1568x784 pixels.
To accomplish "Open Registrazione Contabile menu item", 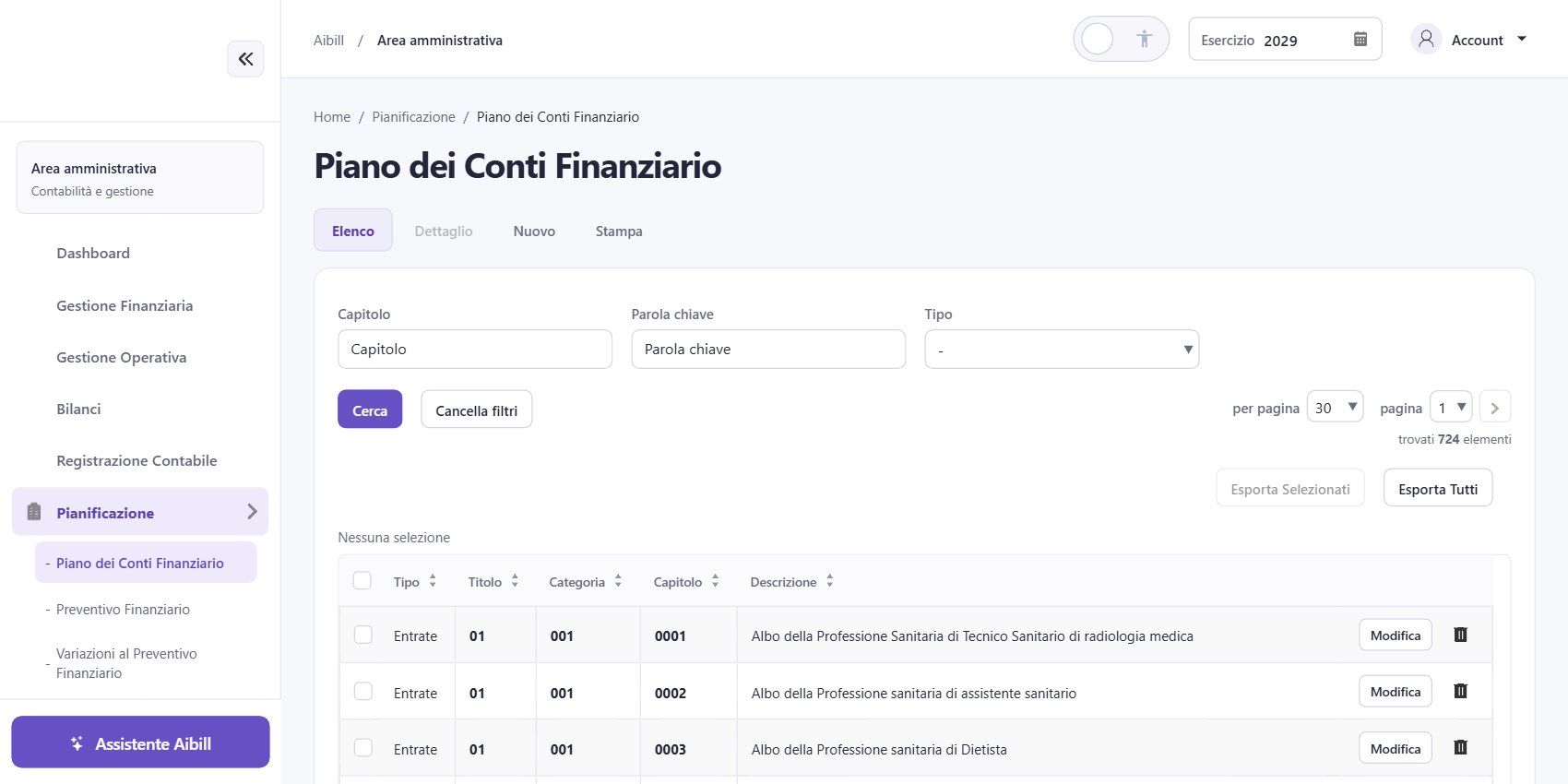I will point(137,460).
